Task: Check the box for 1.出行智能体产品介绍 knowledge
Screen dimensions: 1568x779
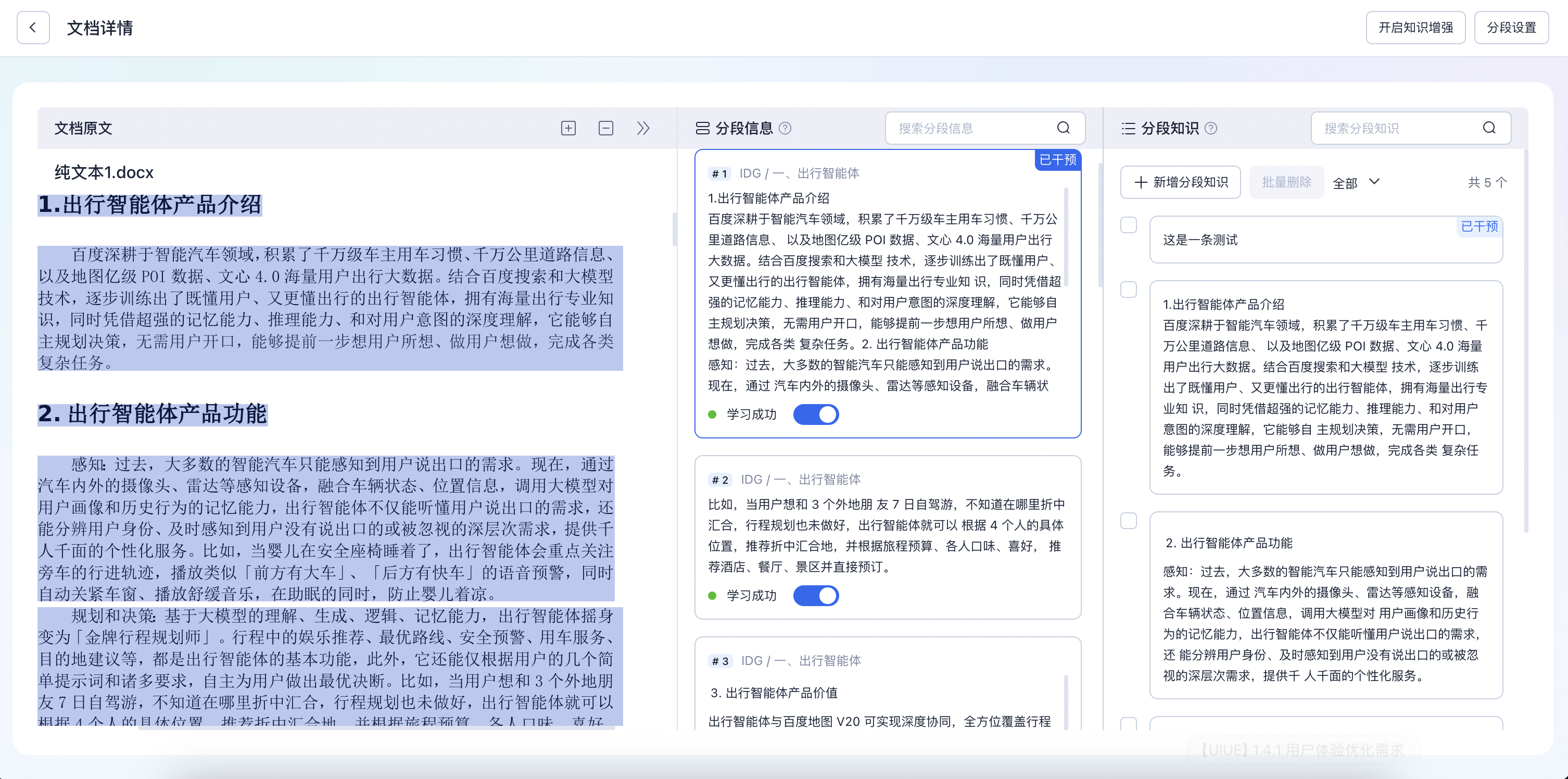Action: [1129, 290]
